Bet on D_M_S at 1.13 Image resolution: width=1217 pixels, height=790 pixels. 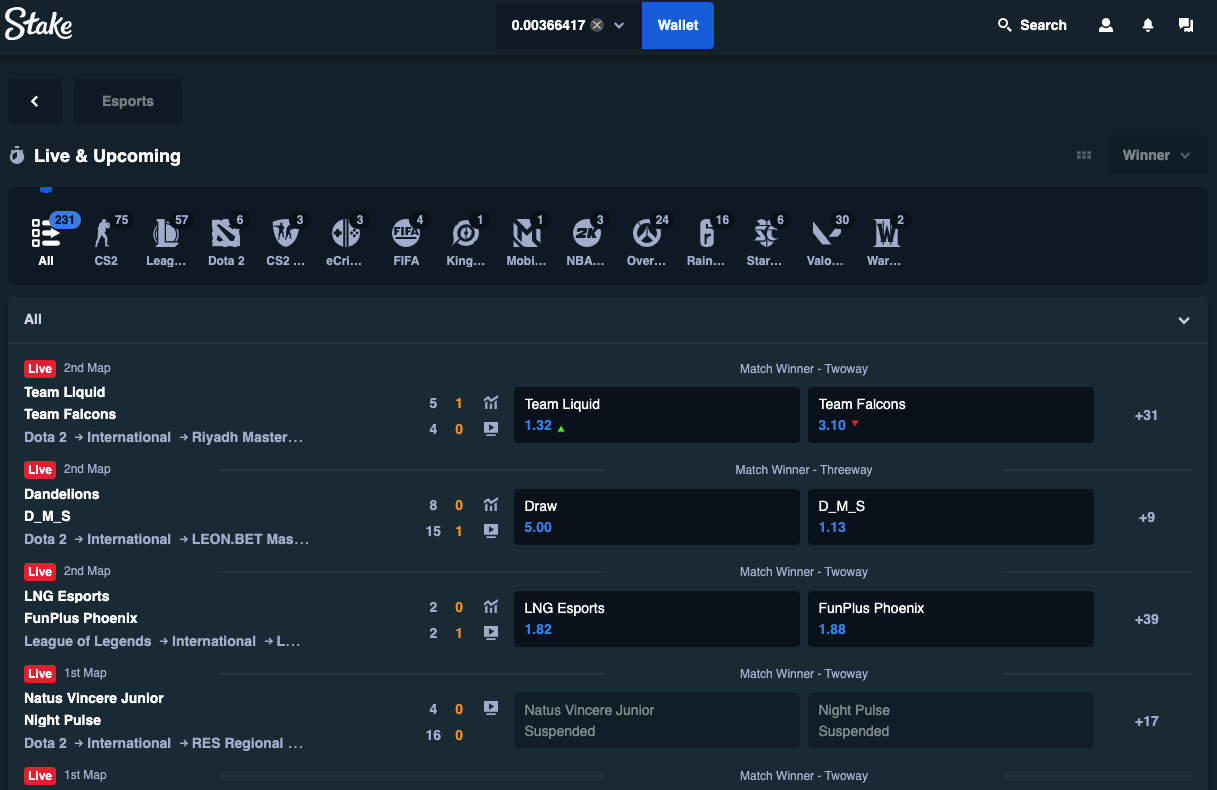(x=950, y=517)
